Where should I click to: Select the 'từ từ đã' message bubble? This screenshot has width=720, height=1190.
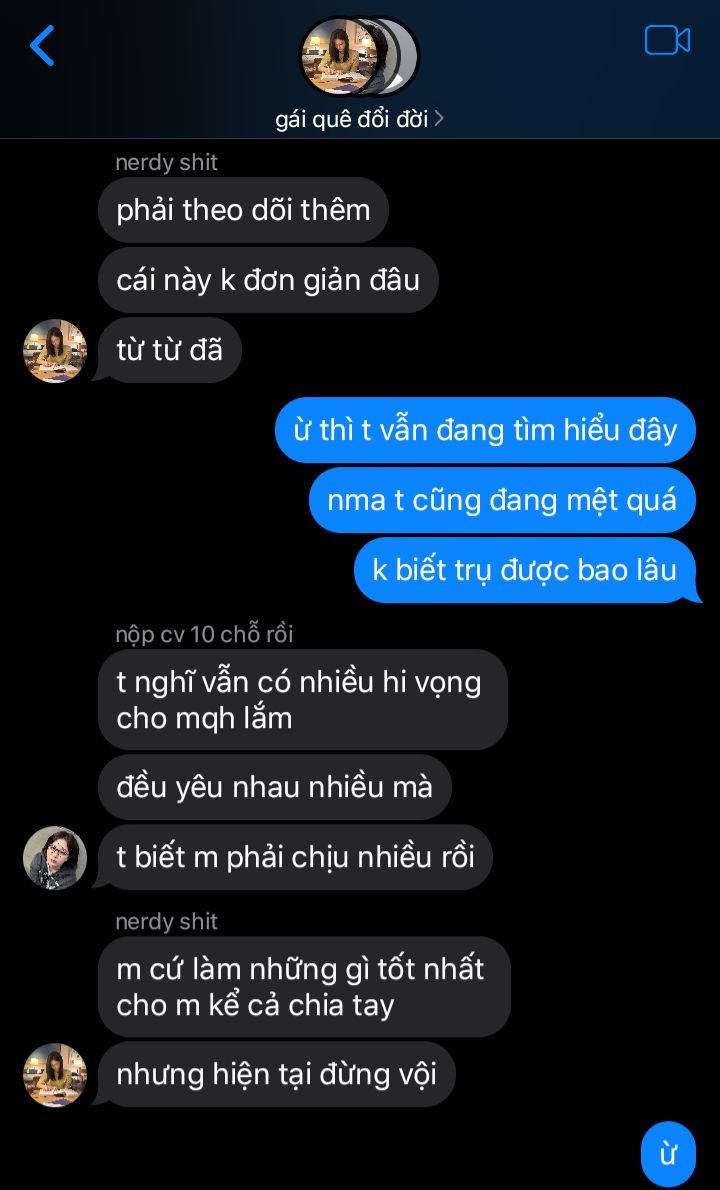click(x=170, y=350)
